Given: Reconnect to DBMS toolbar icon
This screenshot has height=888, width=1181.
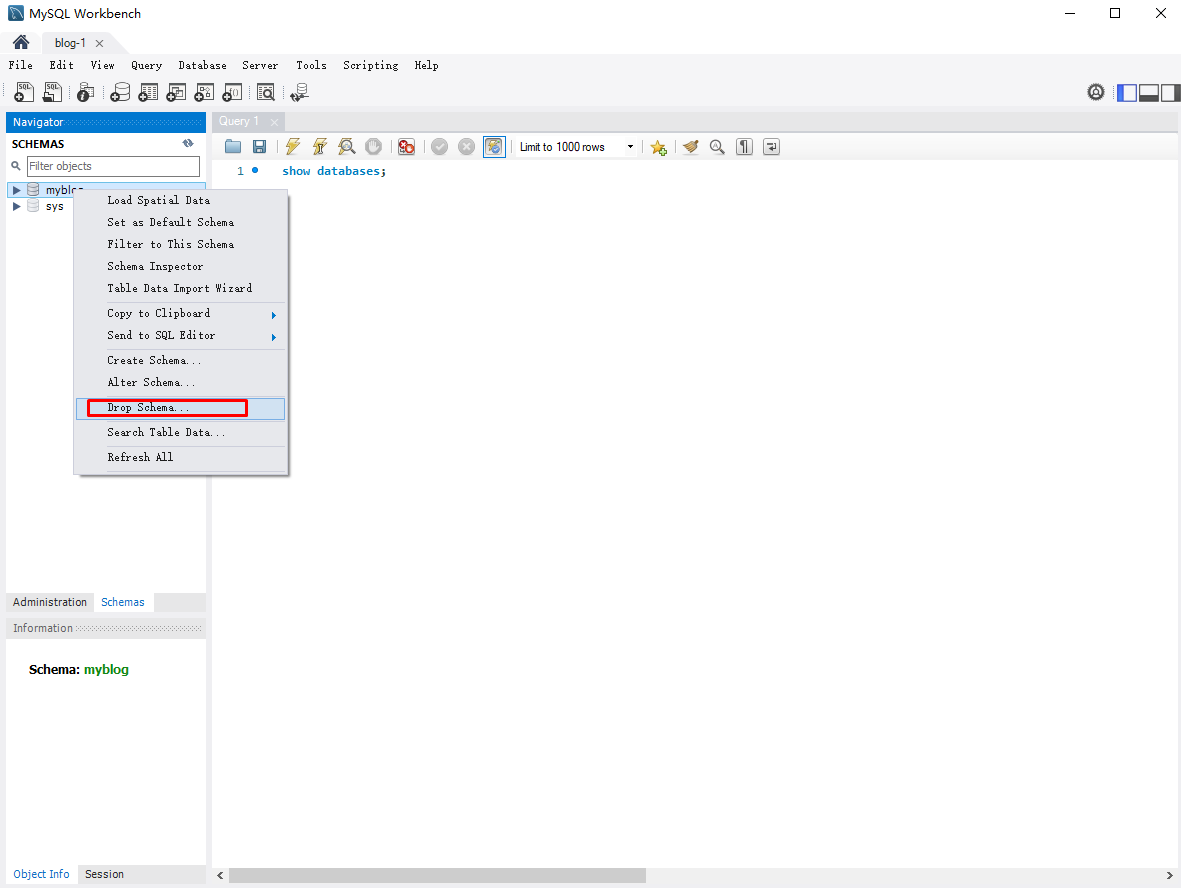Looking at the screenshot, I should click(x=300, y=93).
